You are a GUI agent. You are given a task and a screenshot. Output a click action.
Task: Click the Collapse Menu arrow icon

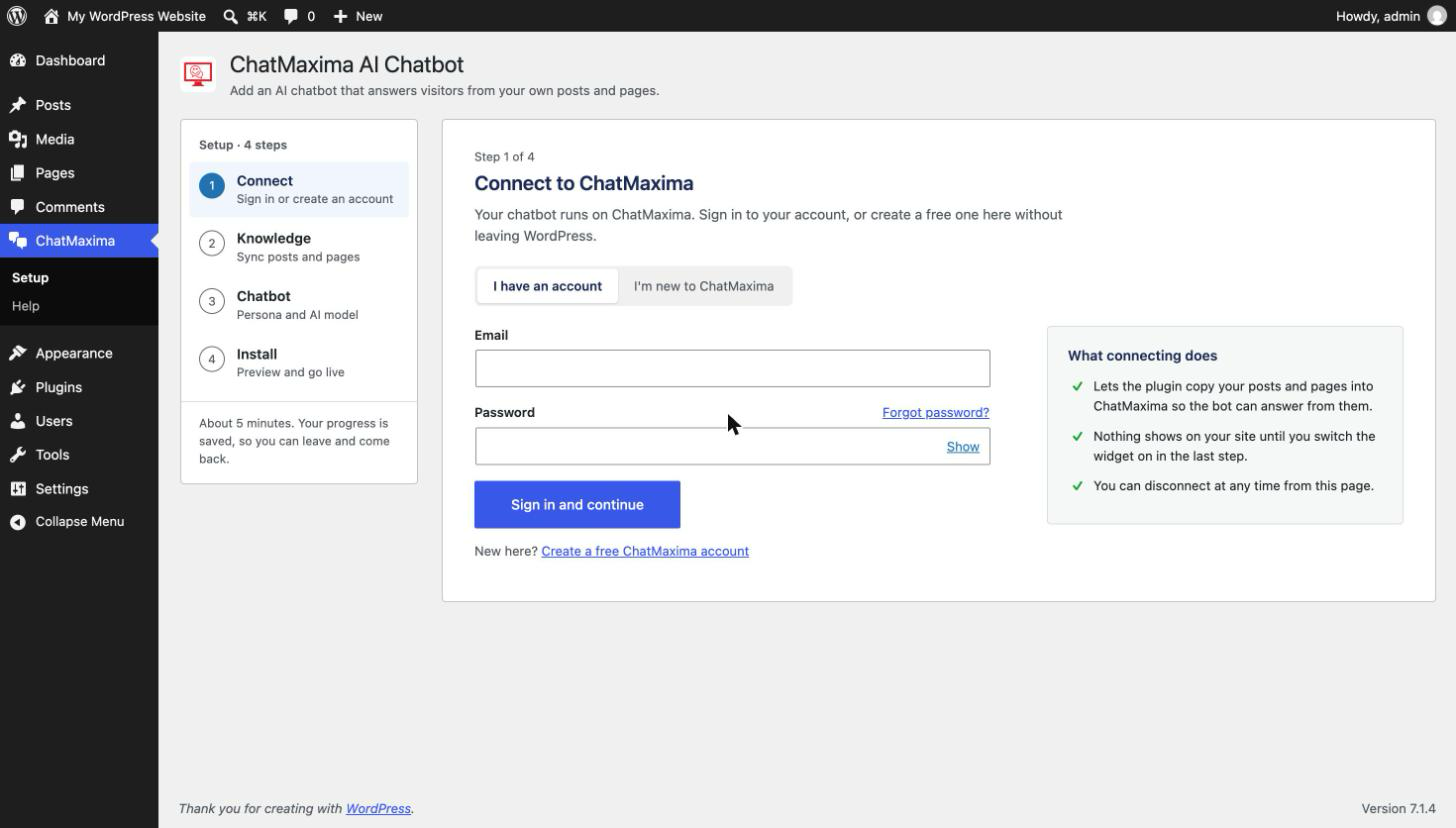click(17, 522)
